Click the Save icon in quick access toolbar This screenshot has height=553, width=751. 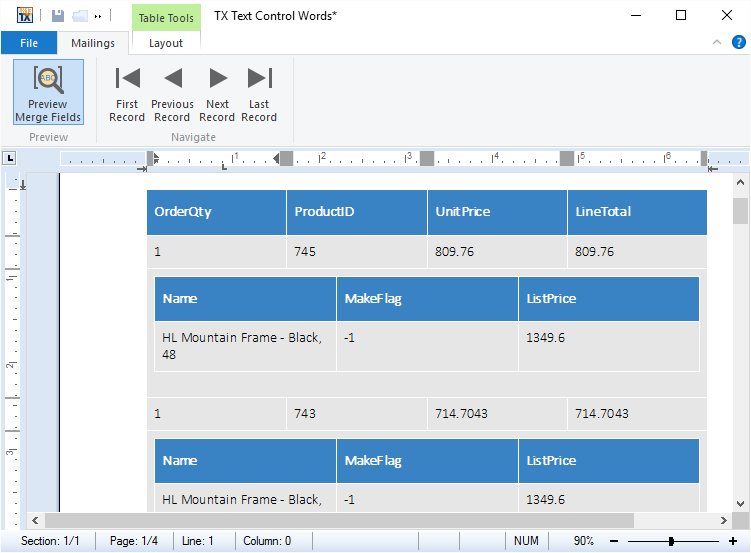[58, 16]
